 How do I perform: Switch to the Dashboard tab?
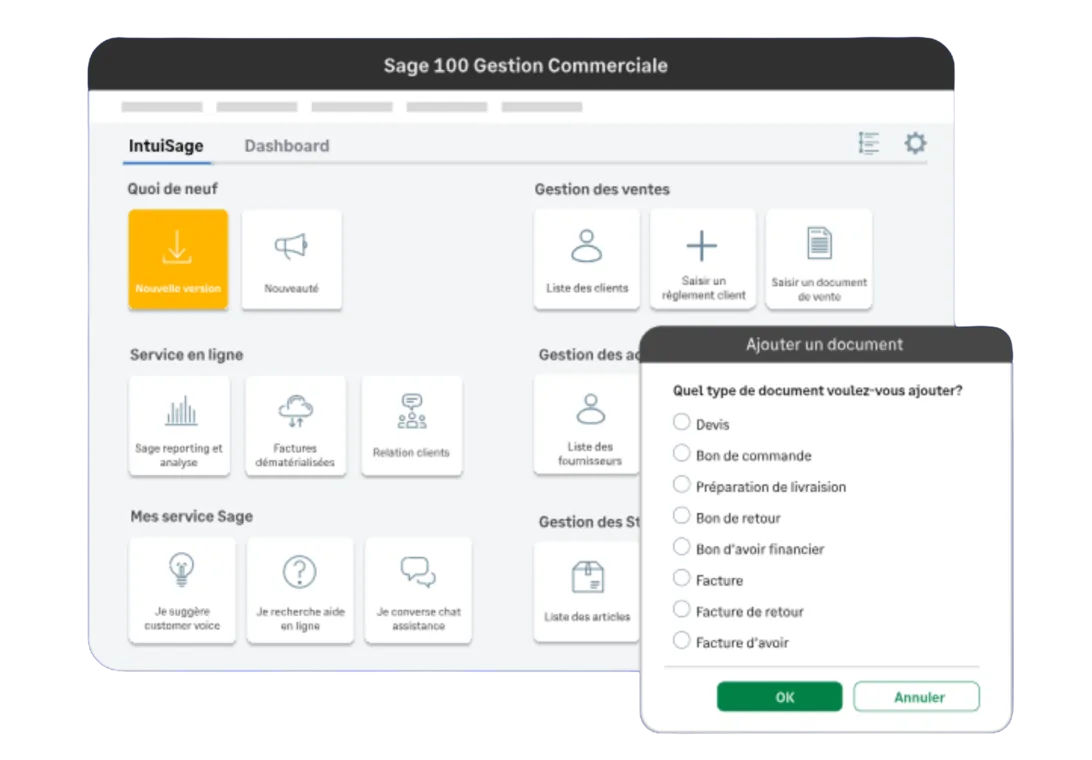click(x=287, y=146)
